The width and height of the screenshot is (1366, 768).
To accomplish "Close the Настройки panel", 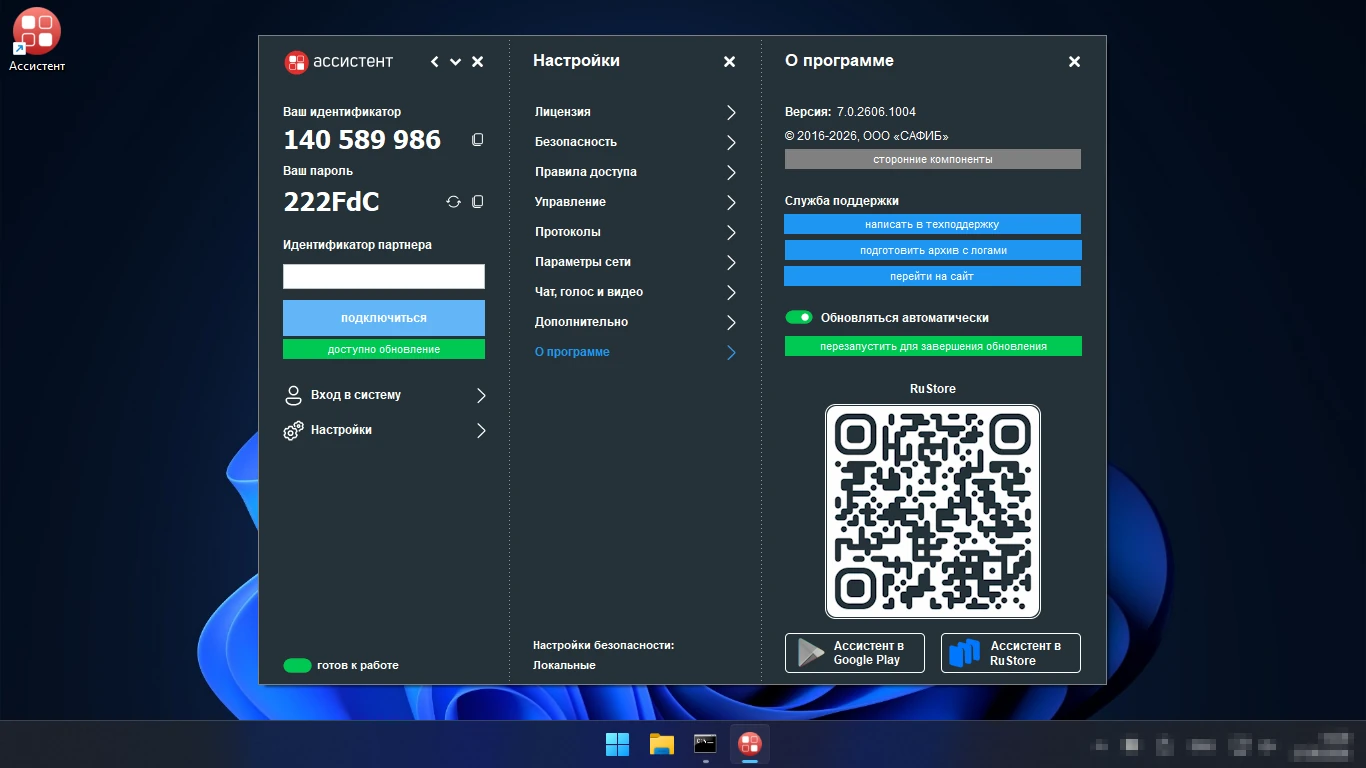I will click(729, 62).
